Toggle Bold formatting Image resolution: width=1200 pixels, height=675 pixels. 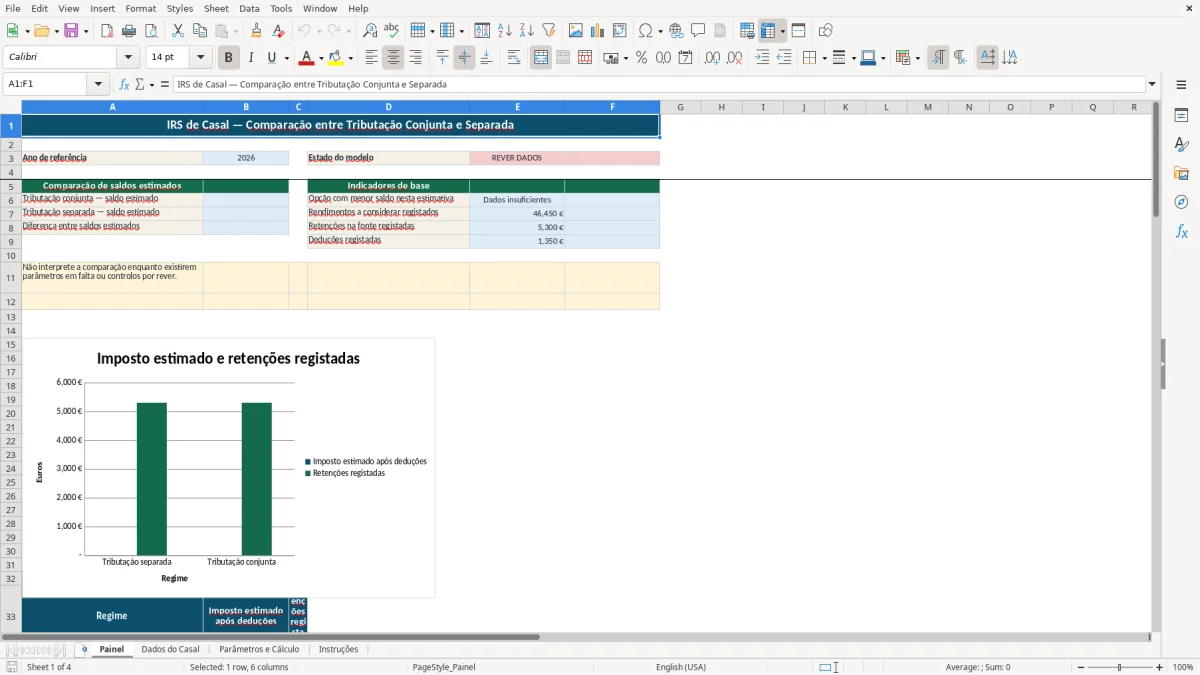229,58
